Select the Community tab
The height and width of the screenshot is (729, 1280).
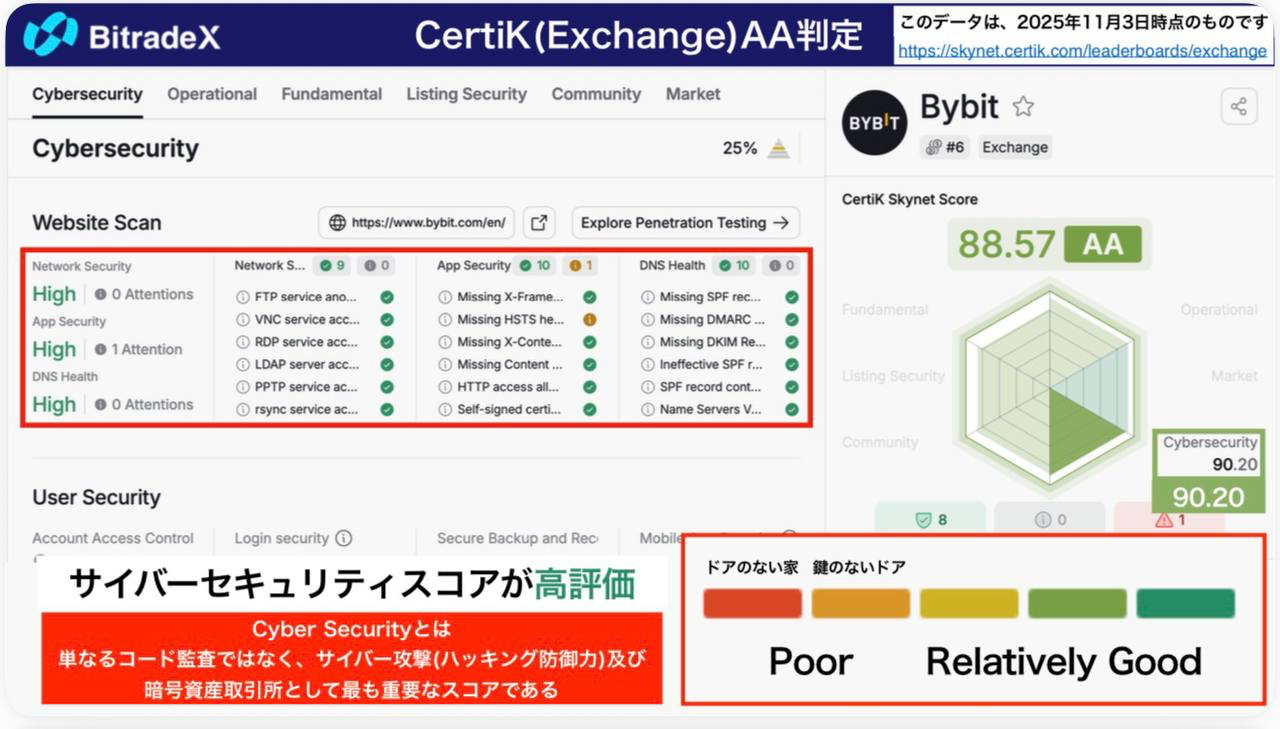tap(596, 94)
